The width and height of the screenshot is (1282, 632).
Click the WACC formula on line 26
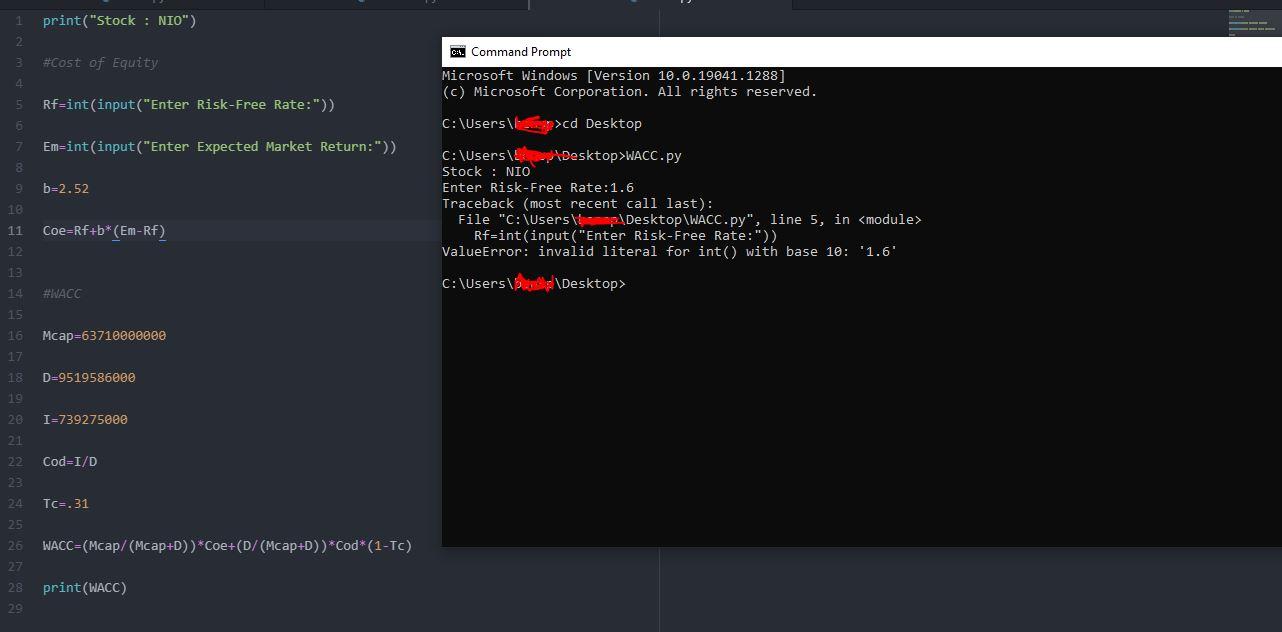(x=226, y=545)
